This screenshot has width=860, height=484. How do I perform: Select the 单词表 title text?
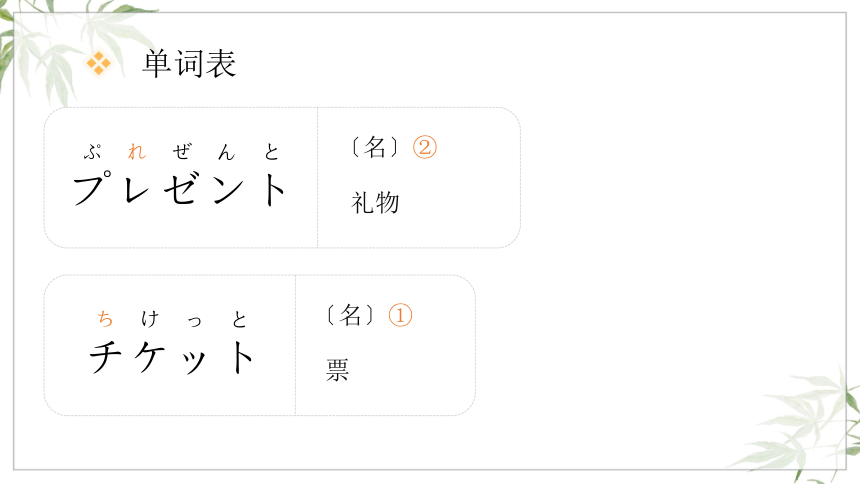(189, 64)
